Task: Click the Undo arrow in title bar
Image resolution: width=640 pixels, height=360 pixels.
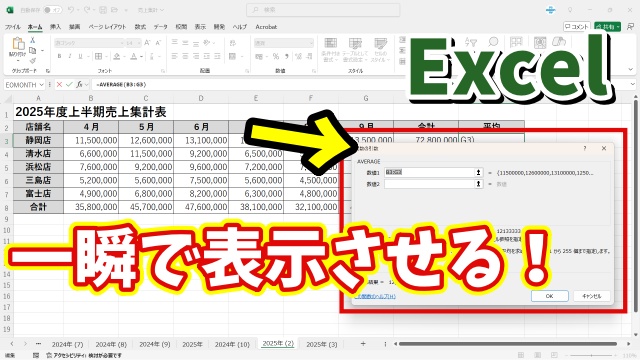Action: (71, 10)
